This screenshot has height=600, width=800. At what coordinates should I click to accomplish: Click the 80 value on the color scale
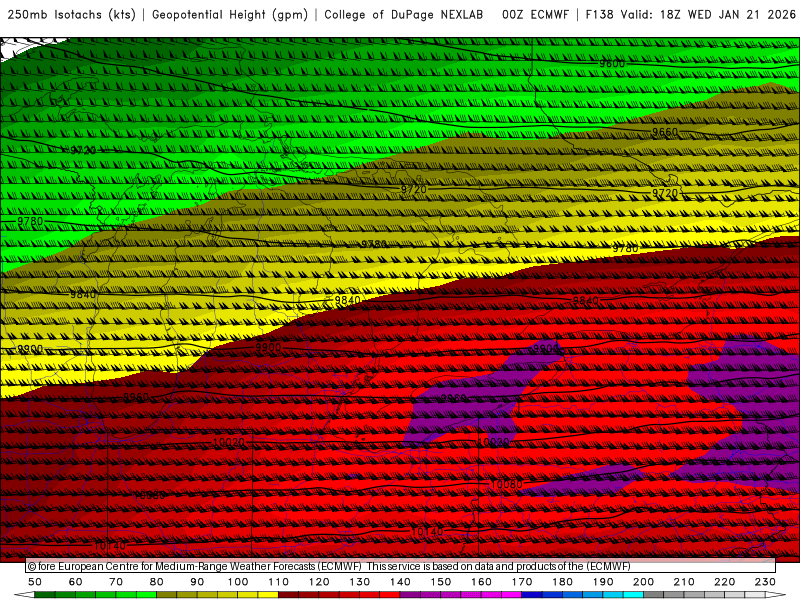pos(157,582)
